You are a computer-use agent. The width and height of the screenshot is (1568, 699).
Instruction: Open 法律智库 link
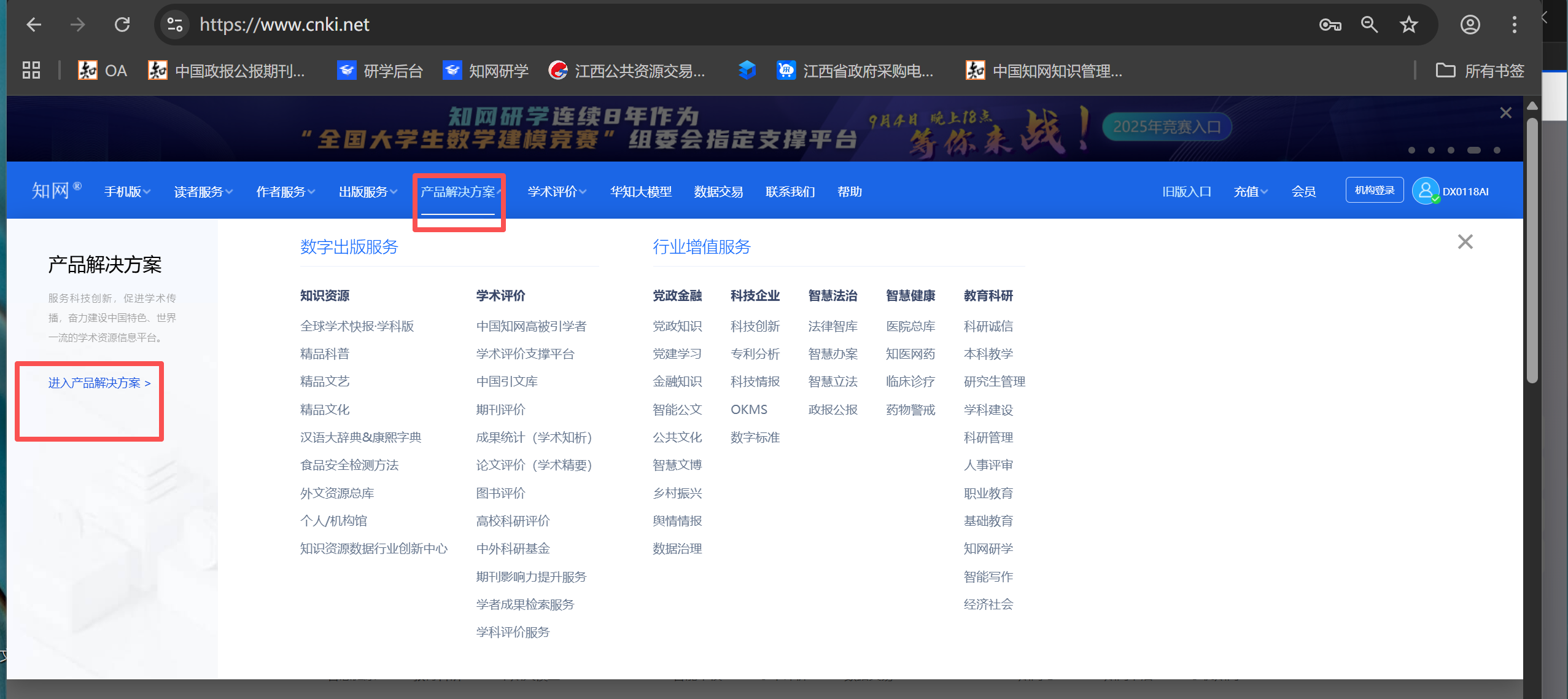[x=833, y=326]
